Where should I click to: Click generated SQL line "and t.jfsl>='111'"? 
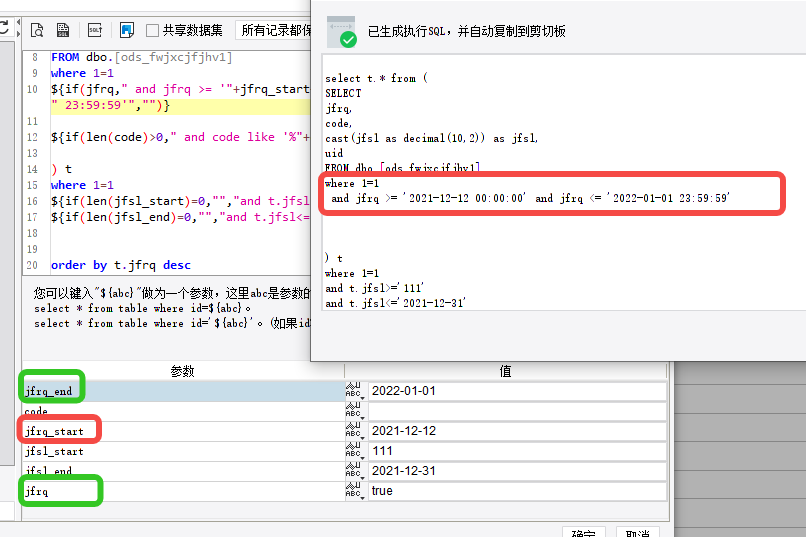click(x=374, y=288)
